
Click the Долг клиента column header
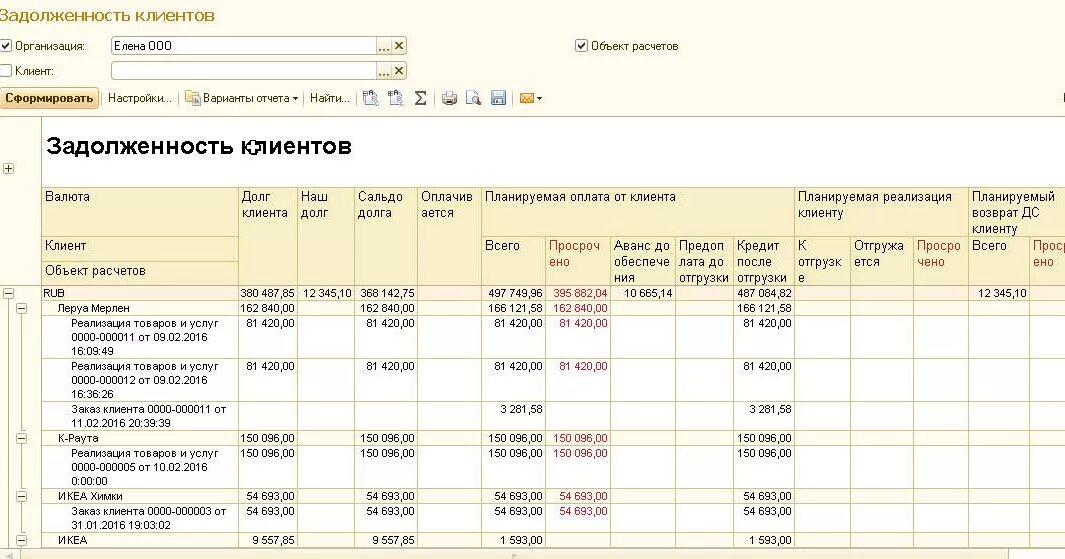(268, 236)
